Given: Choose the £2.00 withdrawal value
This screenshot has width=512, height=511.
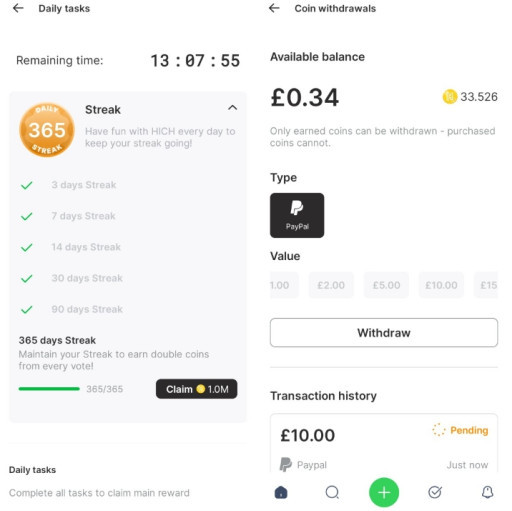Looking at the screenshot, I should pos(331,285).
